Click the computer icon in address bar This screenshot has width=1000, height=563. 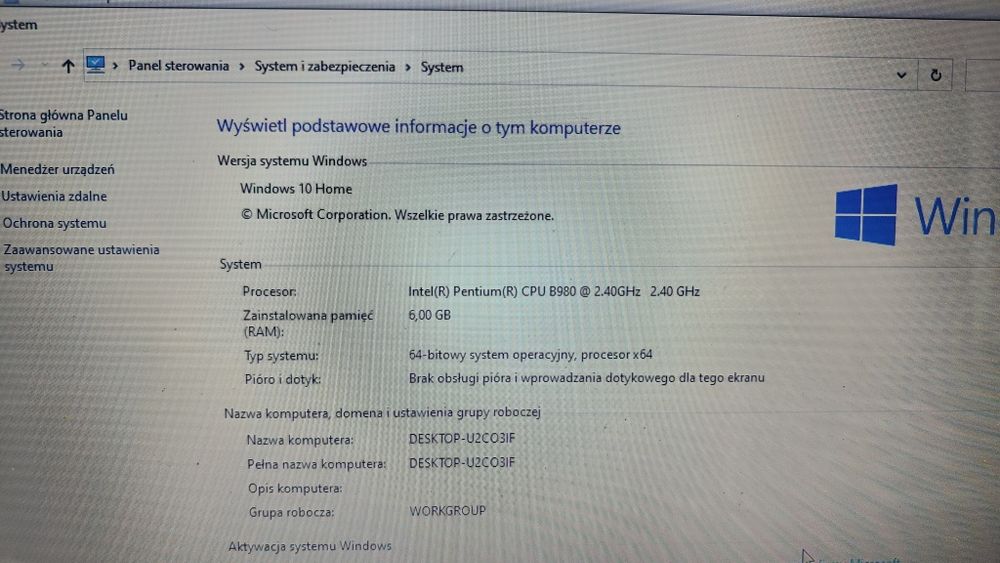pyautogui.click(x=96, y=64)
